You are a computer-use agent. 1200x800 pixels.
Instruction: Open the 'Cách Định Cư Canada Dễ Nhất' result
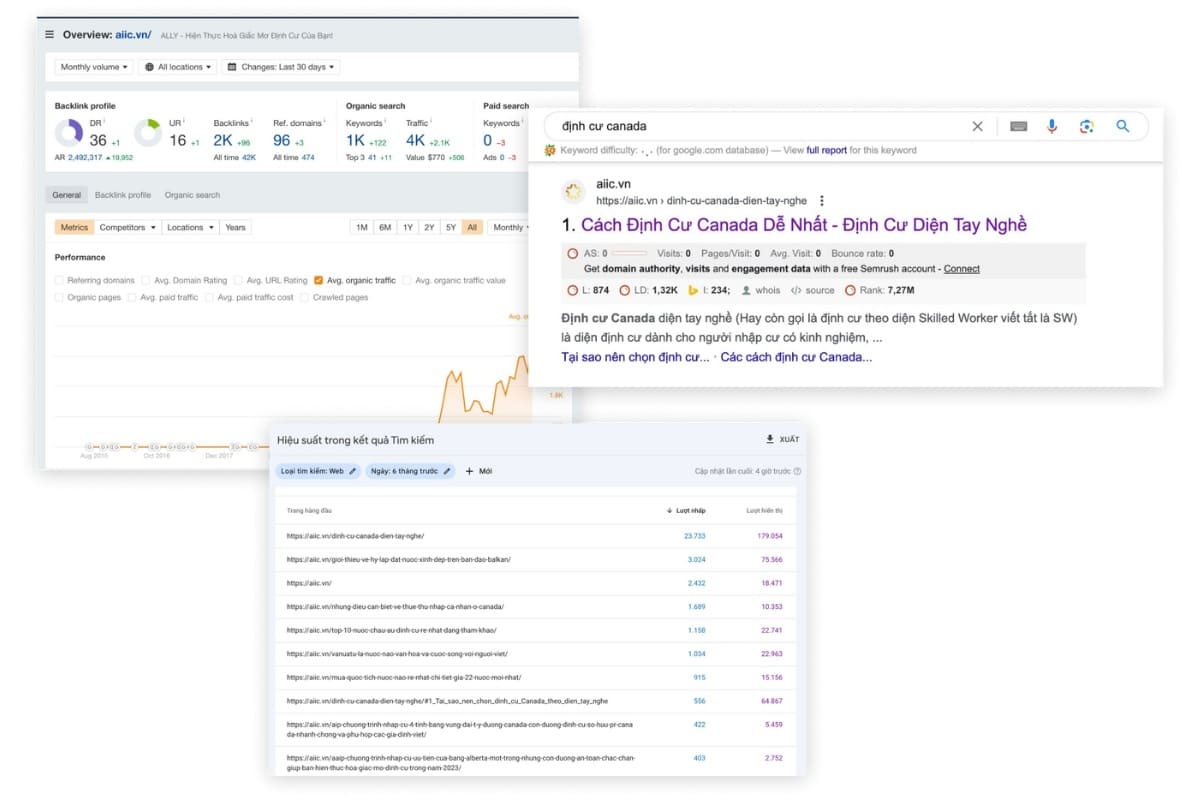point(804,225)
